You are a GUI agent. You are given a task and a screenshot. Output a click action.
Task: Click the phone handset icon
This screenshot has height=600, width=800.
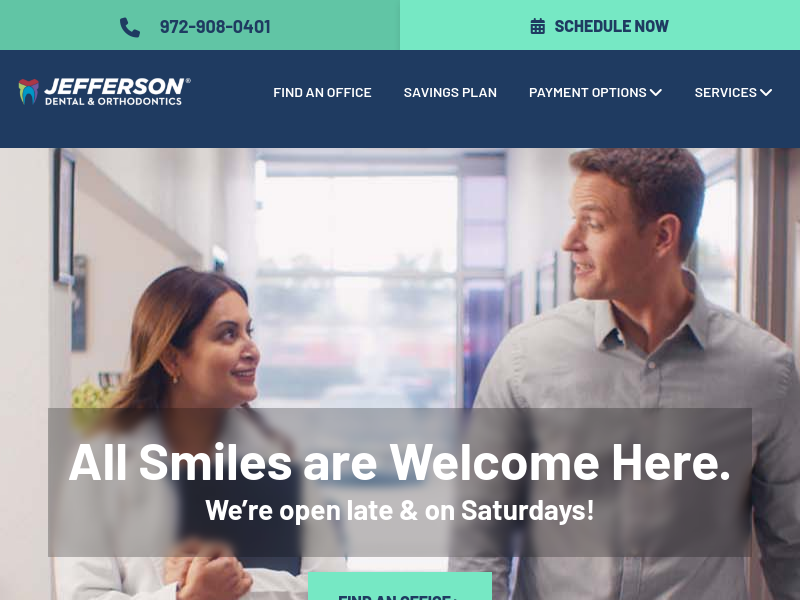(x=130, y=27)
